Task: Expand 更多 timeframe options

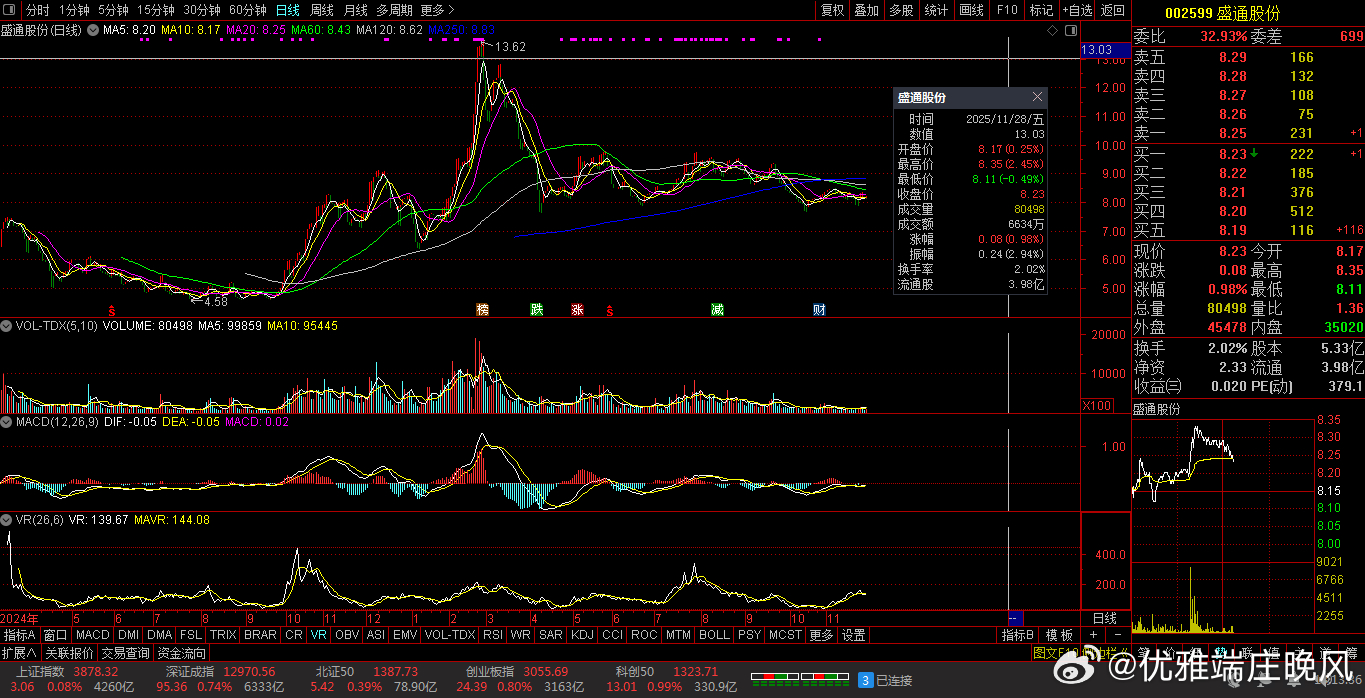Action: click(x=432, y=10)
